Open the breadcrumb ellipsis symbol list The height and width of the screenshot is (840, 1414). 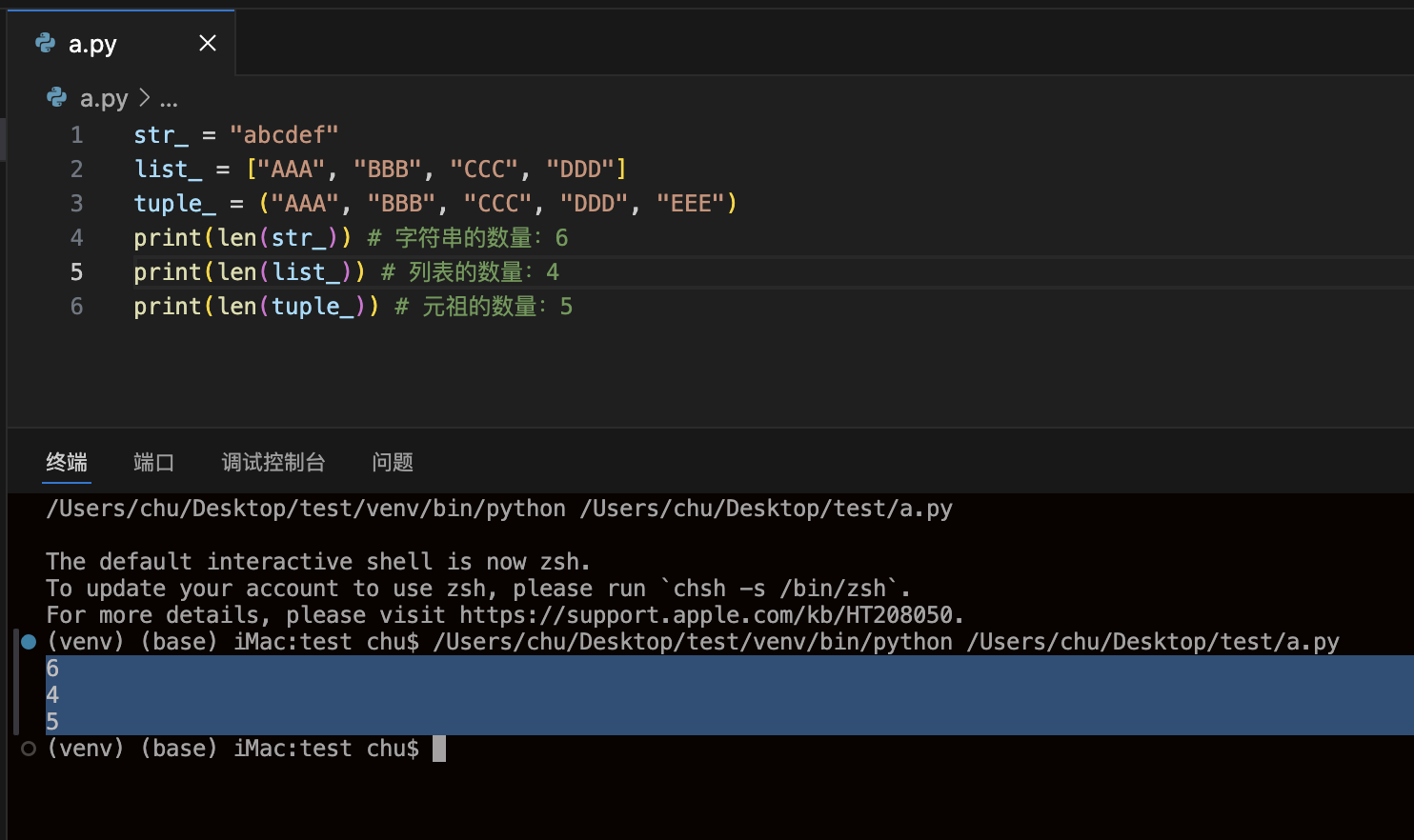point(169,99)
